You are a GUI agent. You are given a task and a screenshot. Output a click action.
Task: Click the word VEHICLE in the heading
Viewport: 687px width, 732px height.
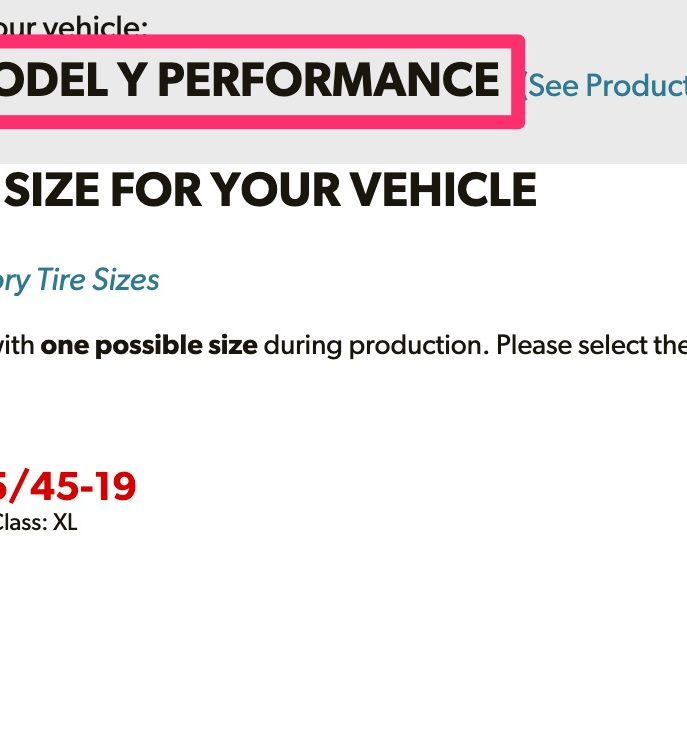click(443, 190)
